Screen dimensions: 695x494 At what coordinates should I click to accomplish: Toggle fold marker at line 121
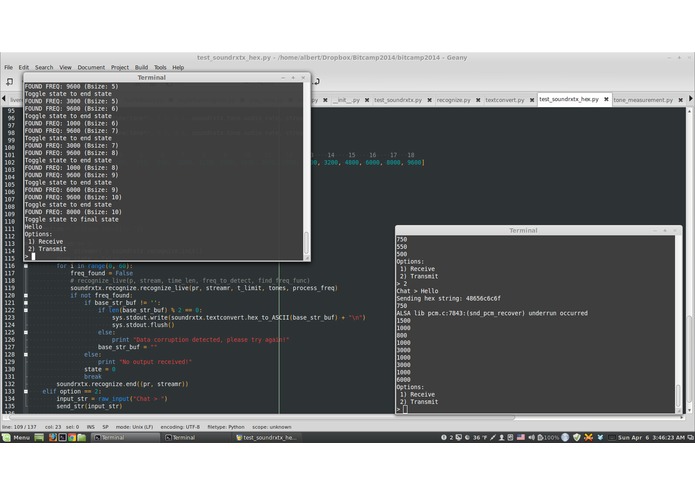[x=26, y=303]
